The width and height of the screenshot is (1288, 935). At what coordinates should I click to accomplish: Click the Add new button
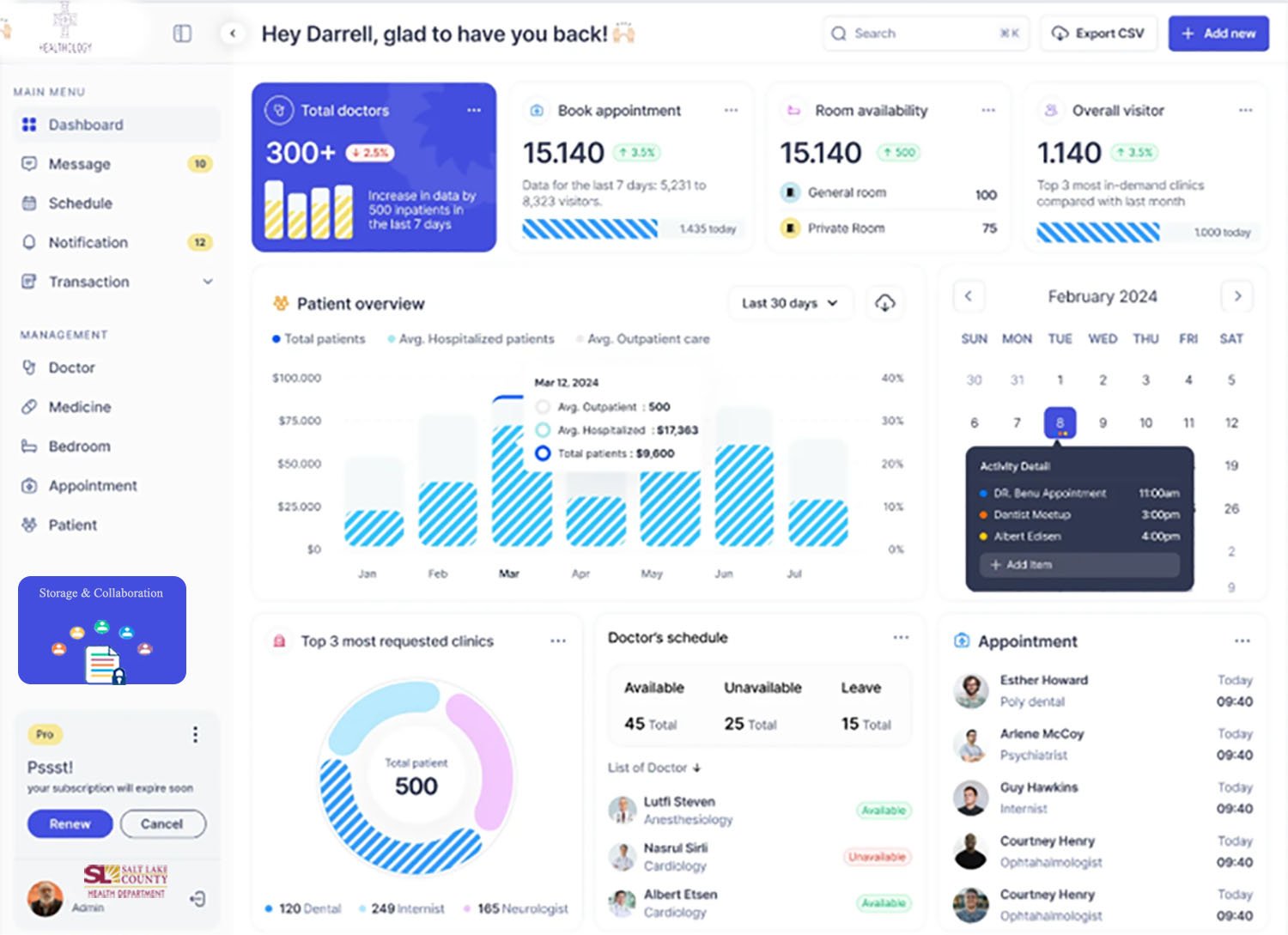coord(1218,33)
